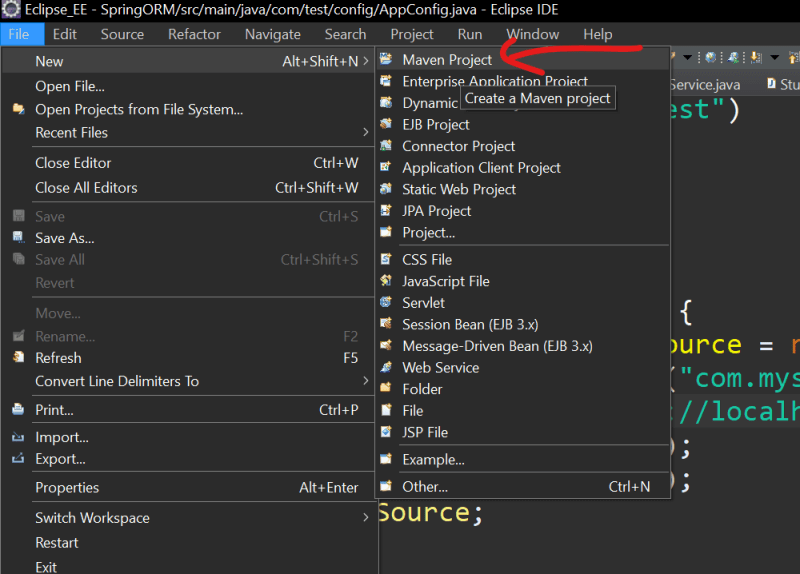
Task: Select Close Editor menu entry
Action: 188,163
